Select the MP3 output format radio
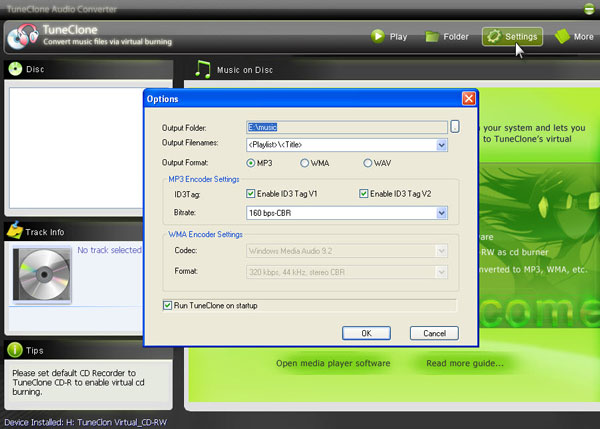This screenshot has width=600, height=429. [251, 163]
